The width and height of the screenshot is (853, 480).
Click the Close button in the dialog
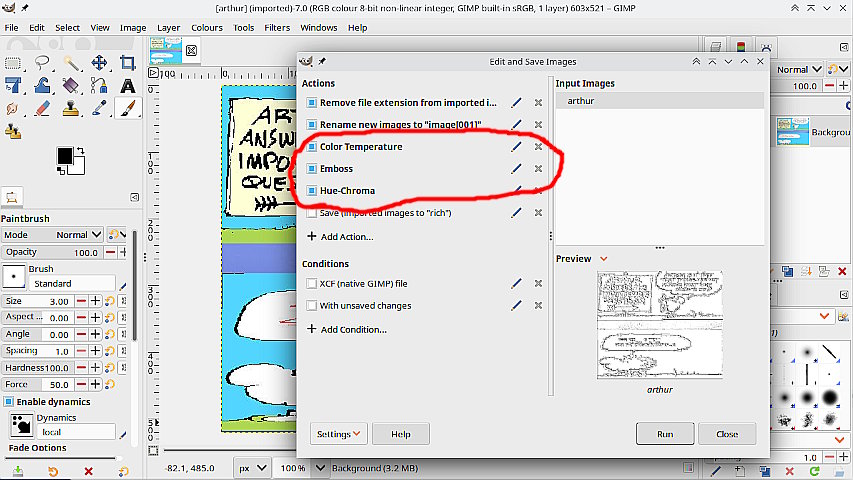727,434
